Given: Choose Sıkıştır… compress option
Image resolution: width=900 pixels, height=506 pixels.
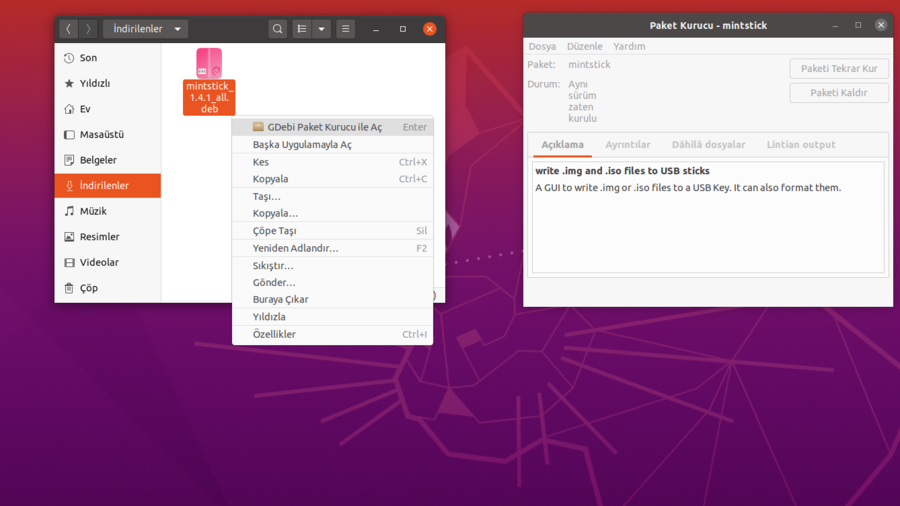Looking at the screenshot, I should click(332, 266).
